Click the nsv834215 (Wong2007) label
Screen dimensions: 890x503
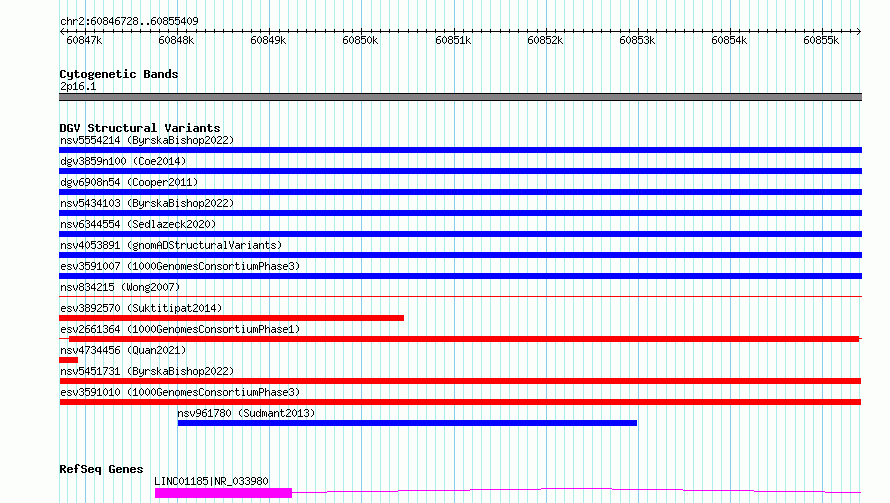[120, 287]
